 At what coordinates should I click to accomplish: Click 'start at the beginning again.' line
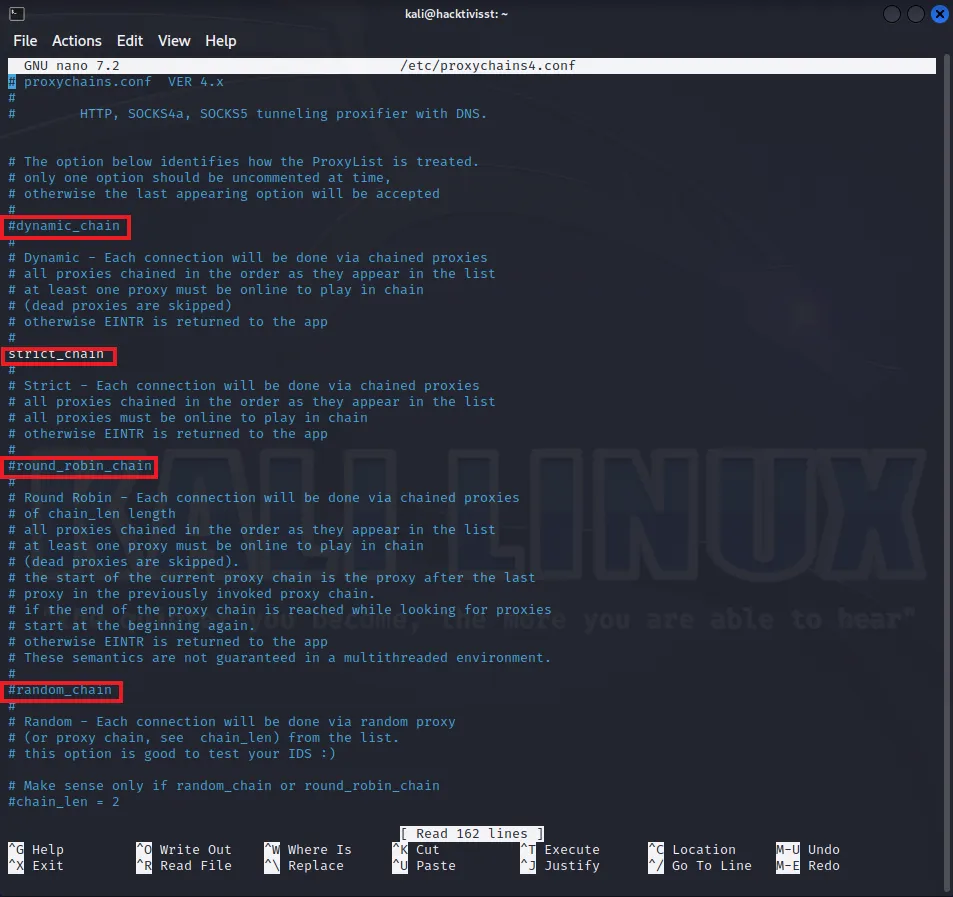[x=131, y=626]
